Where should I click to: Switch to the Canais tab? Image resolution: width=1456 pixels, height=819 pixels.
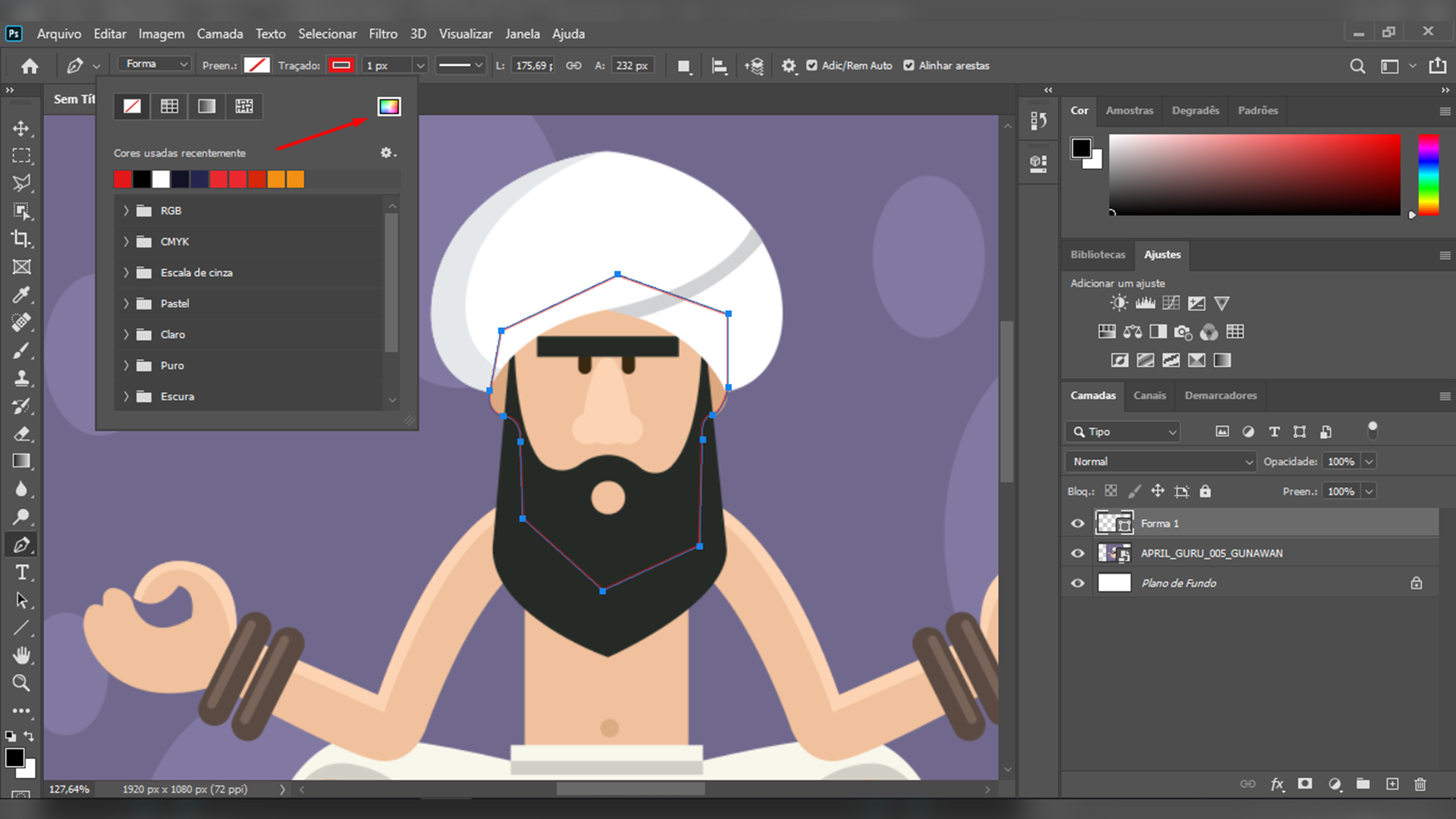point(1150,396)
